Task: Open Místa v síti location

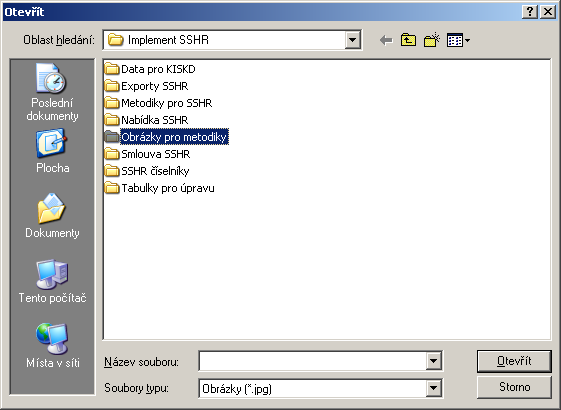Action: [52, 346]
